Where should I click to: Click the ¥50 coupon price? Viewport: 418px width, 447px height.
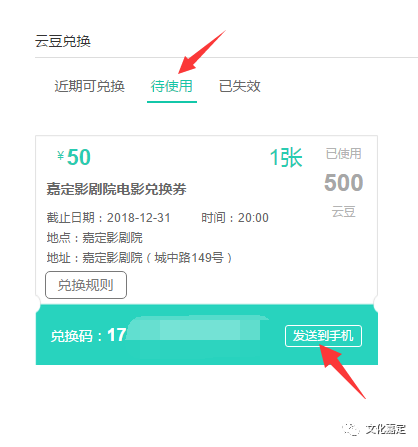pyautogui.click(x=74, y=157)
